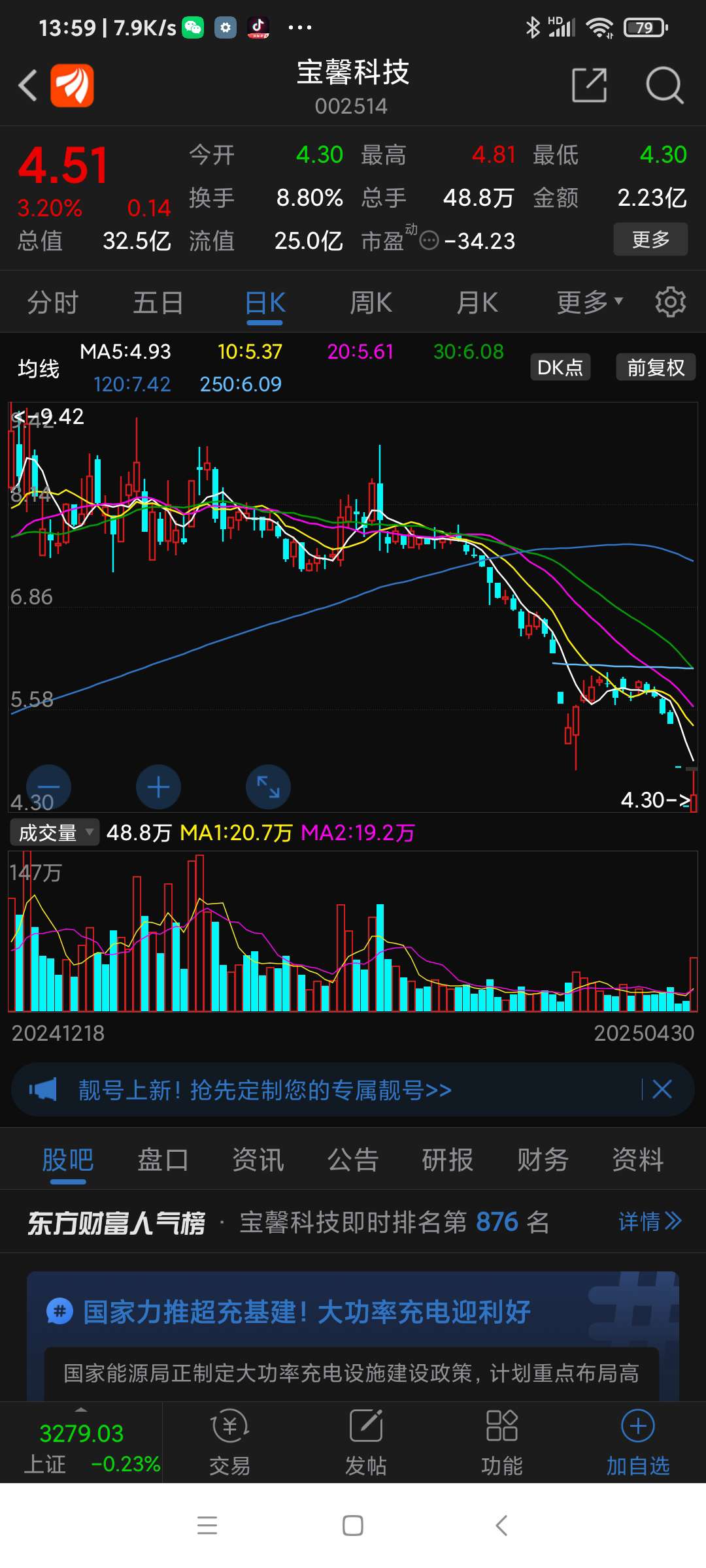
Task: Tap the dynamic P/E info circle icon
Action: tap(429, 240)
